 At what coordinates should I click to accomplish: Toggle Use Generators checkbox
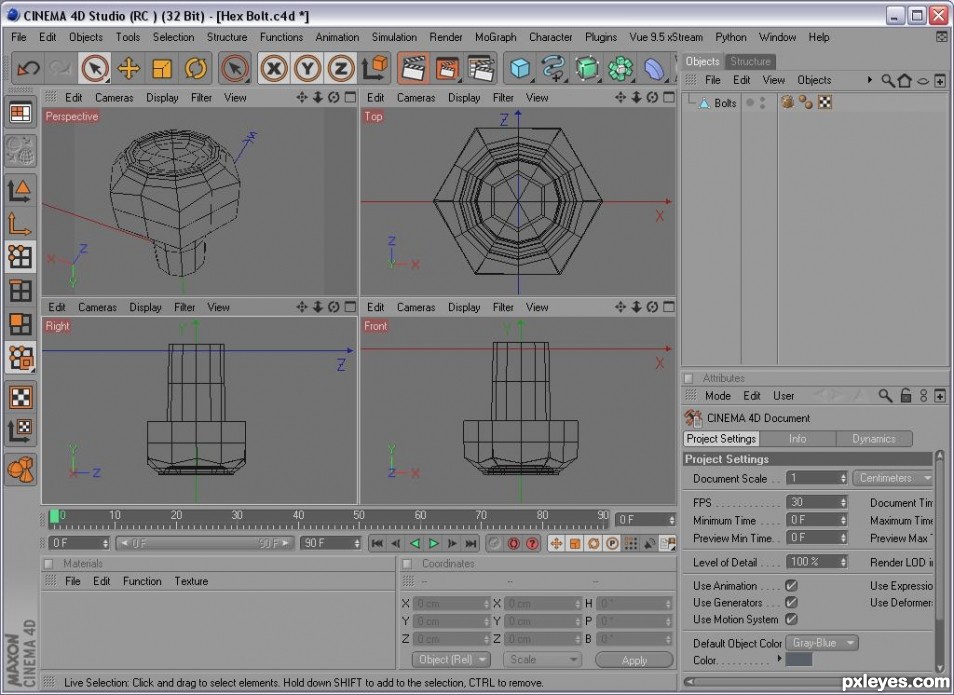coord(791,602)
